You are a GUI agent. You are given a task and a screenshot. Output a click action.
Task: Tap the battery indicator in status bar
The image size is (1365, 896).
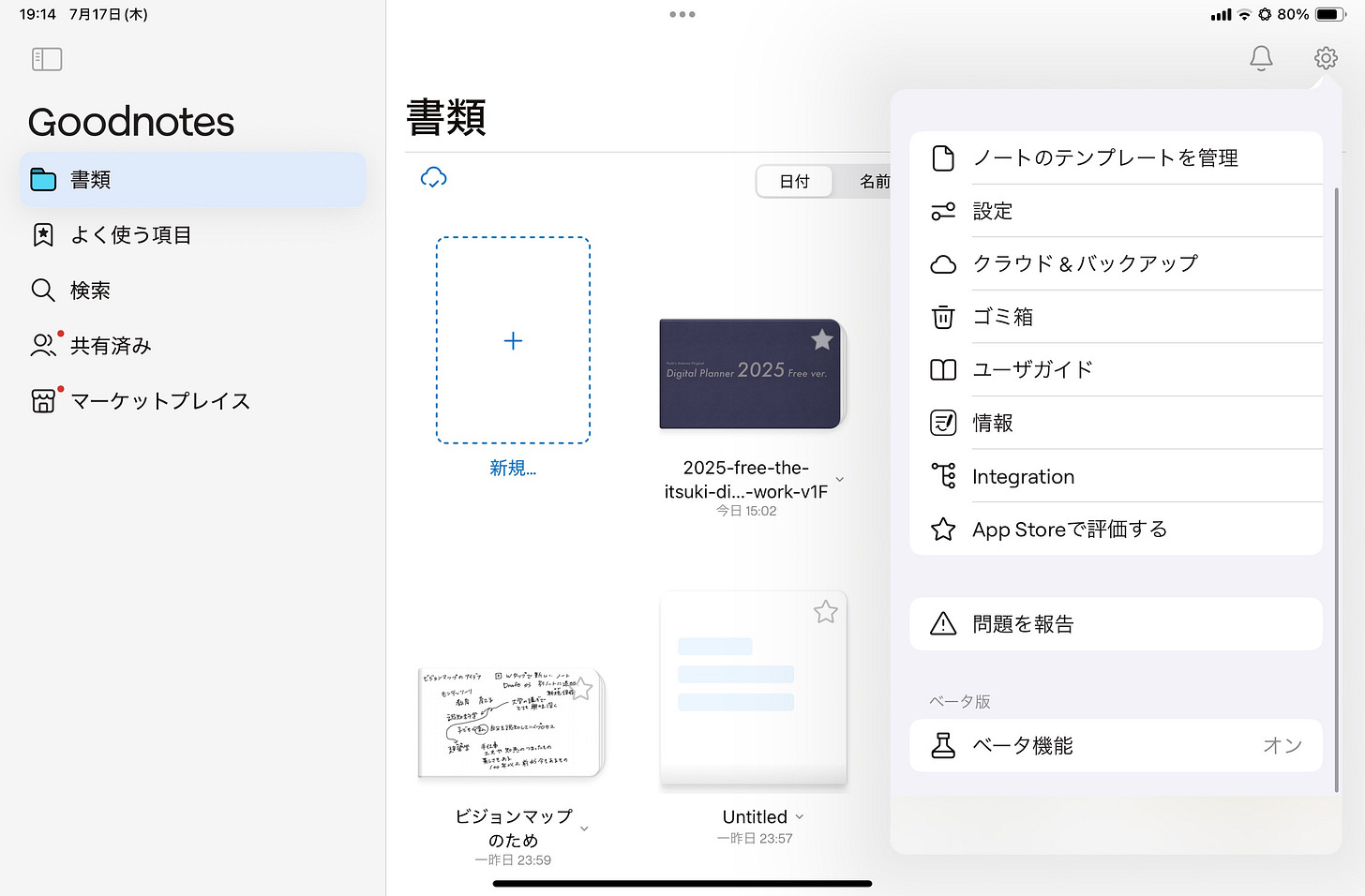[1331, 14]
